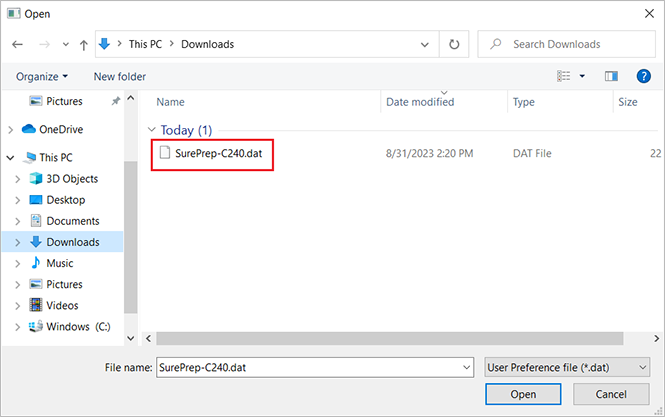The width and height of the screenshot is (665, 417).
Task: Click the Open button
Action: 523,394
